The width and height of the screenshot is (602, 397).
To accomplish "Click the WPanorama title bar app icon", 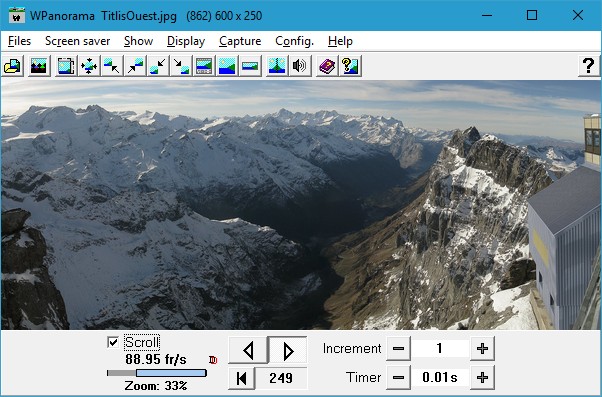I will 17,16.
